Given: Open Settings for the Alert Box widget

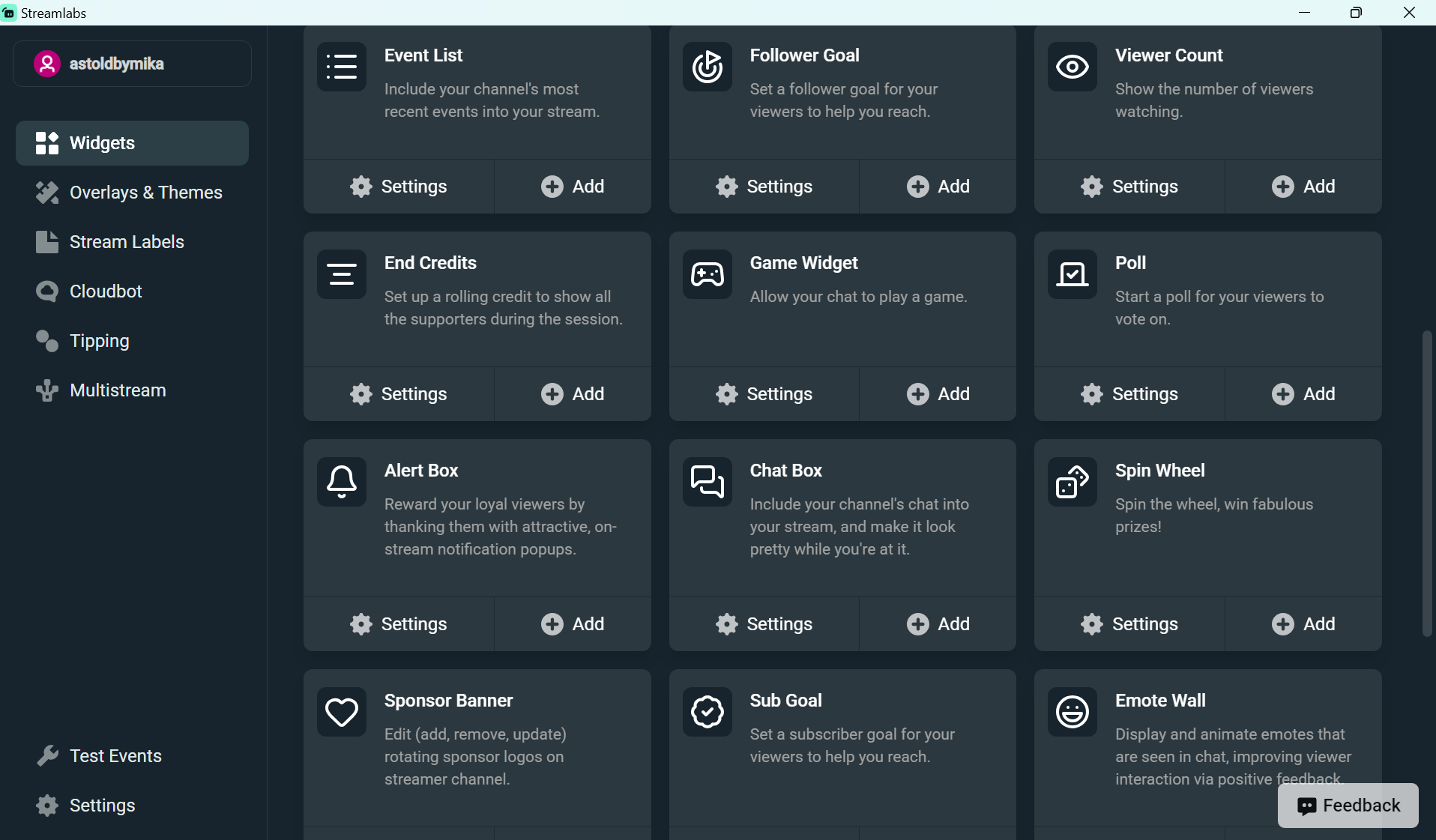Looking at the screenshot, I should coord(399,624).
